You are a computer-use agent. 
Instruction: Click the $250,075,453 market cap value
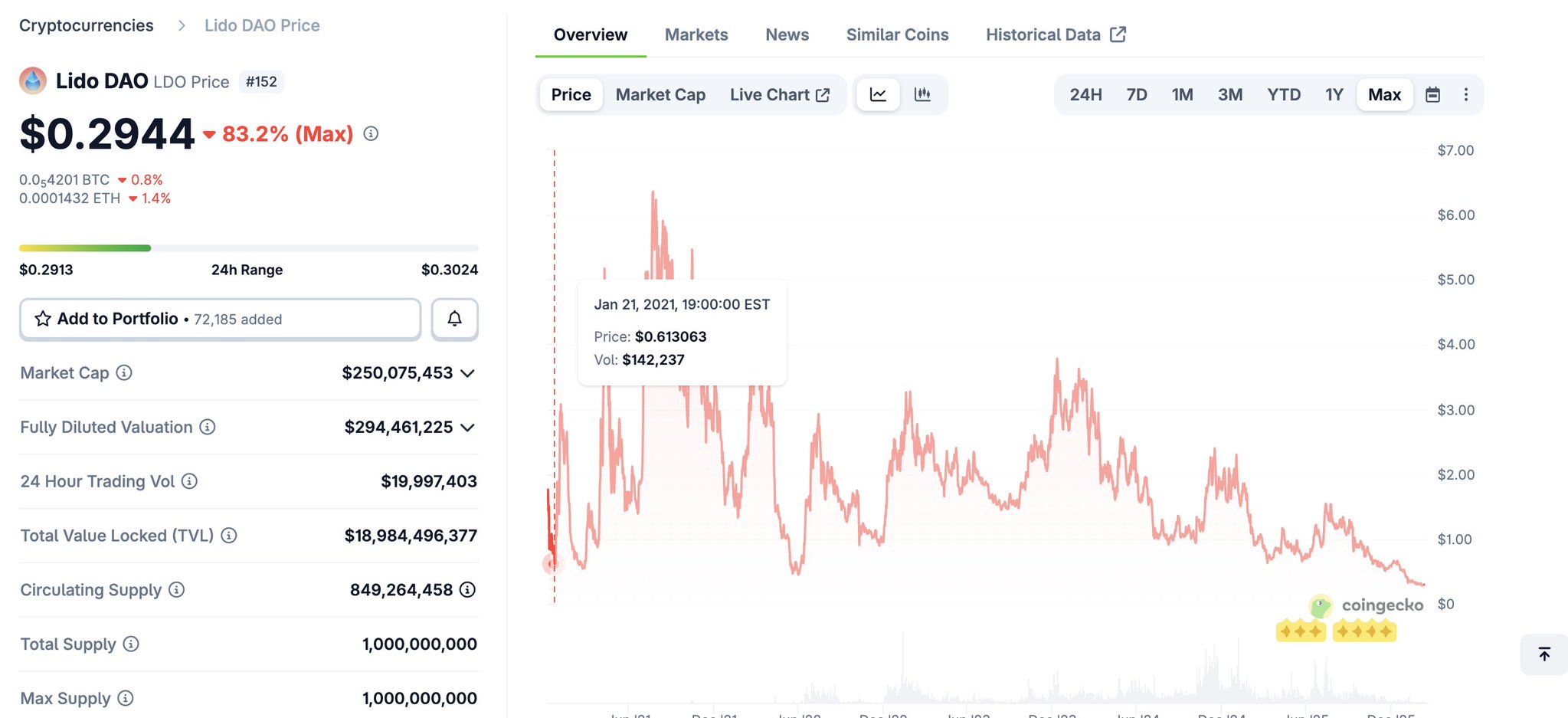(x=398, y=373)
